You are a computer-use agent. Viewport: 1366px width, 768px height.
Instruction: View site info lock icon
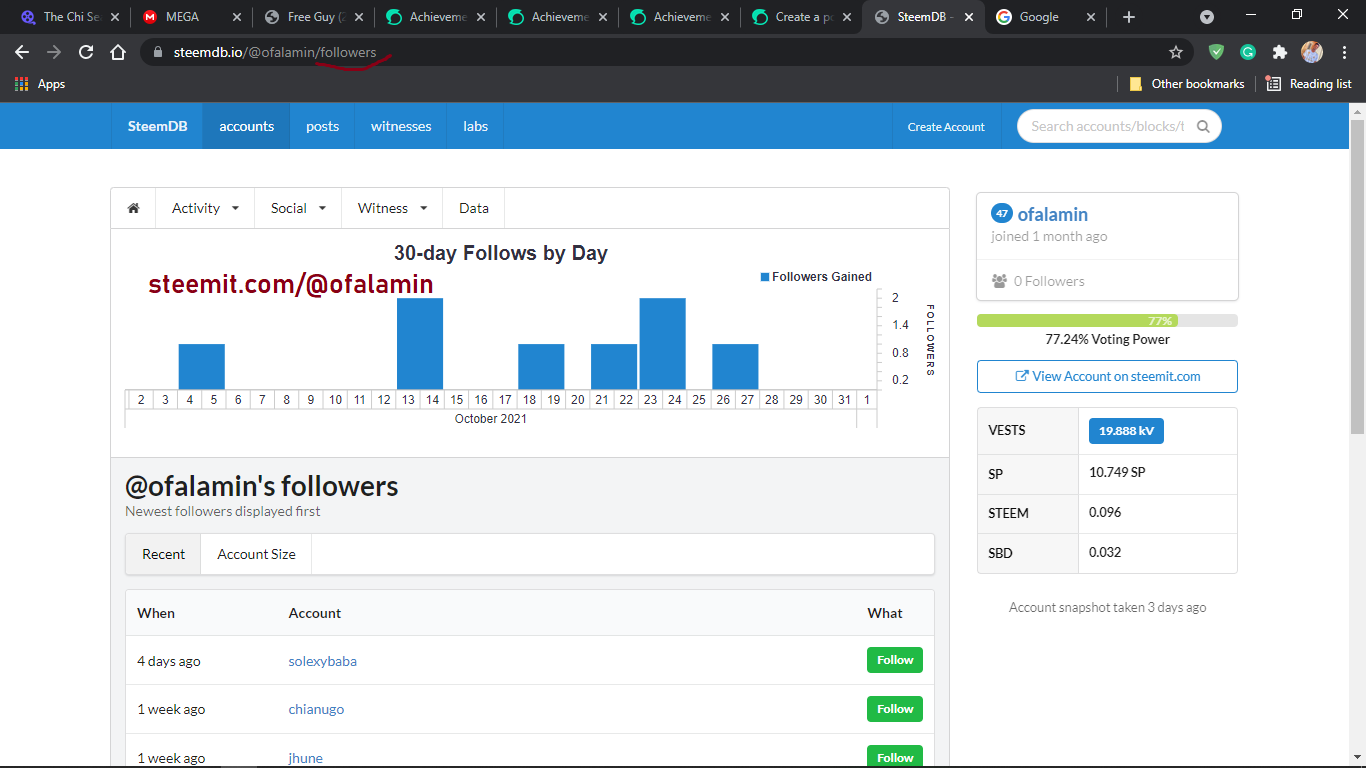(x=157, y=52)
